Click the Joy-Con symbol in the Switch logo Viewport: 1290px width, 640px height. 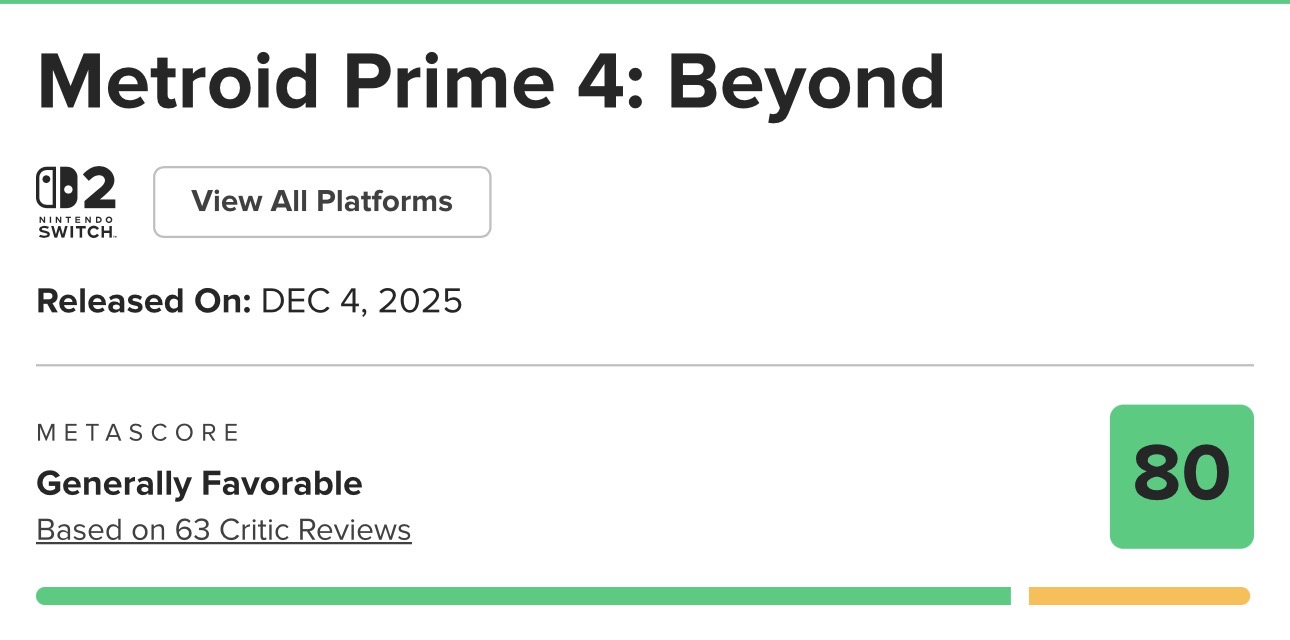click(54, 188)
